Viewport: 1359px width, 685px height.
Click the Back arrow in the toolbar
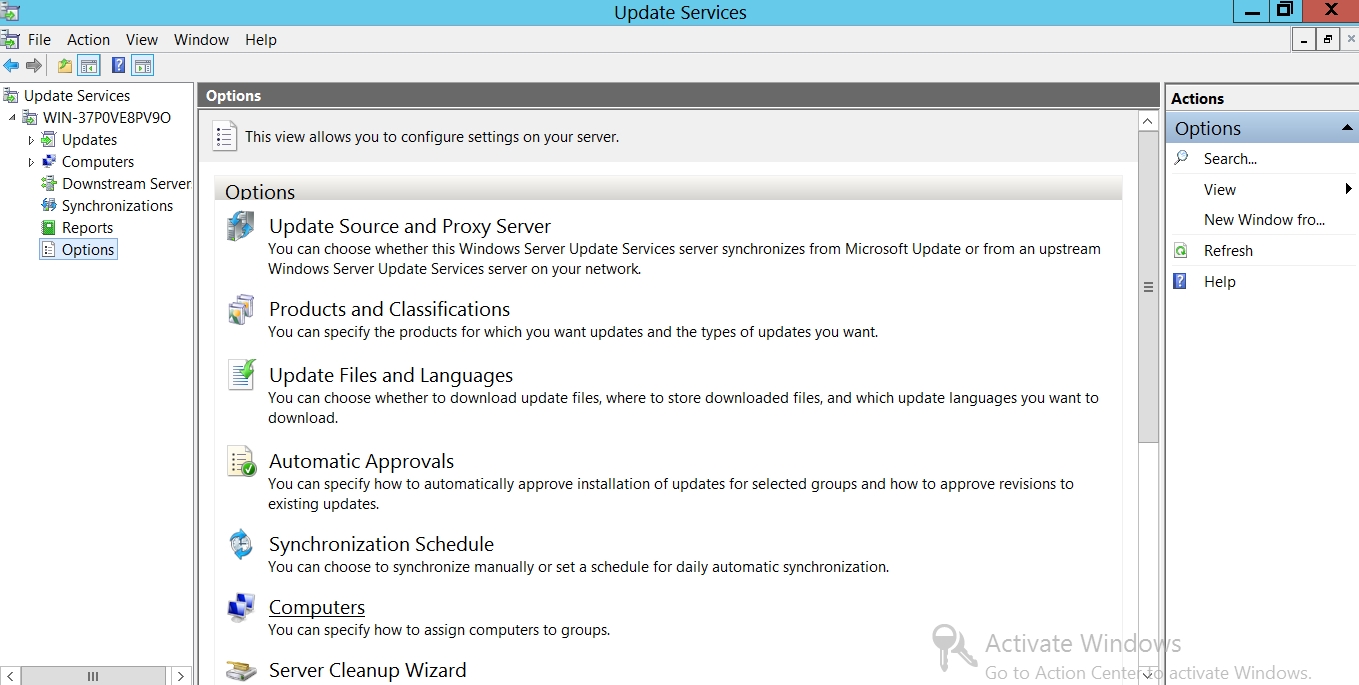(x=11, y=66)
